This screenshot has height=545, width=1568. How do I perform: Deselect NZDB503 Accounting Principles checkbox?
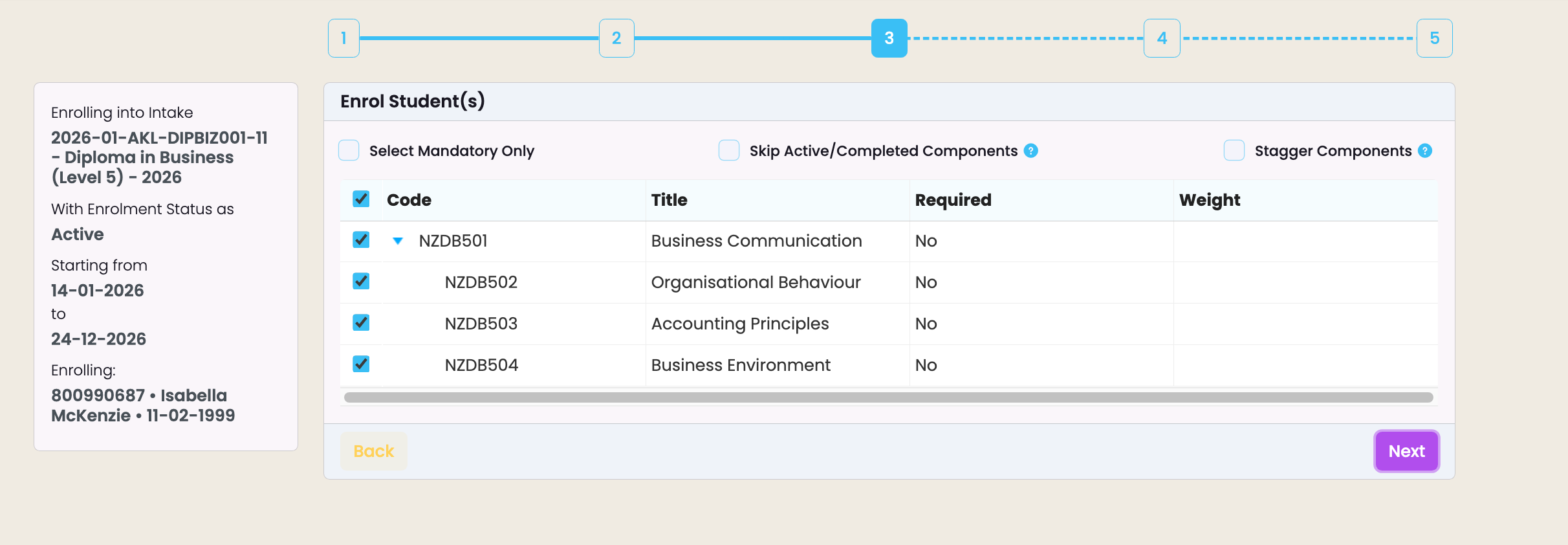pyautogui.click(x=361, y=323)
